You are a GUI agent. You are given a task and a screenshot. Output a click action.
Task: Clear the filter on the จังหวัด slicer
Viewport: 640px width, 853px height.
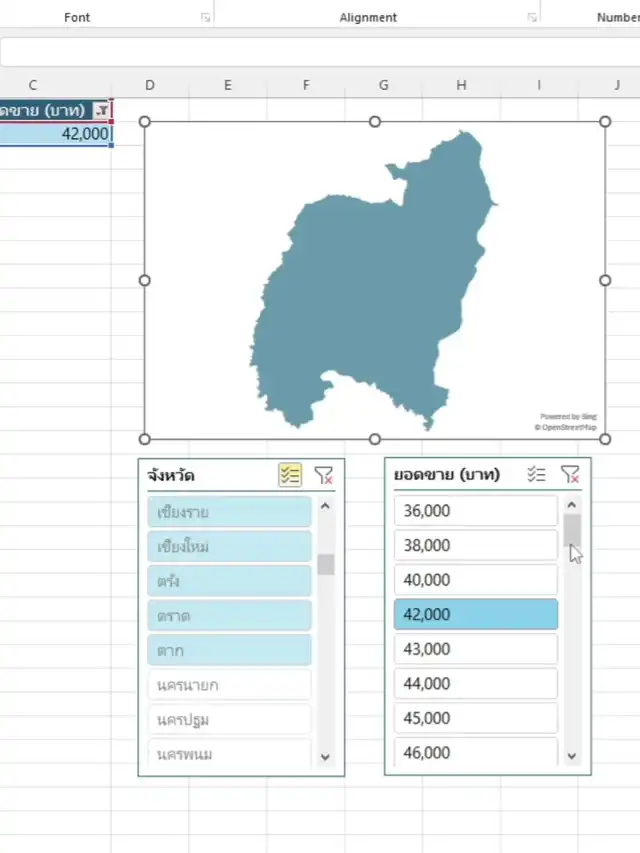click(323, 475)
